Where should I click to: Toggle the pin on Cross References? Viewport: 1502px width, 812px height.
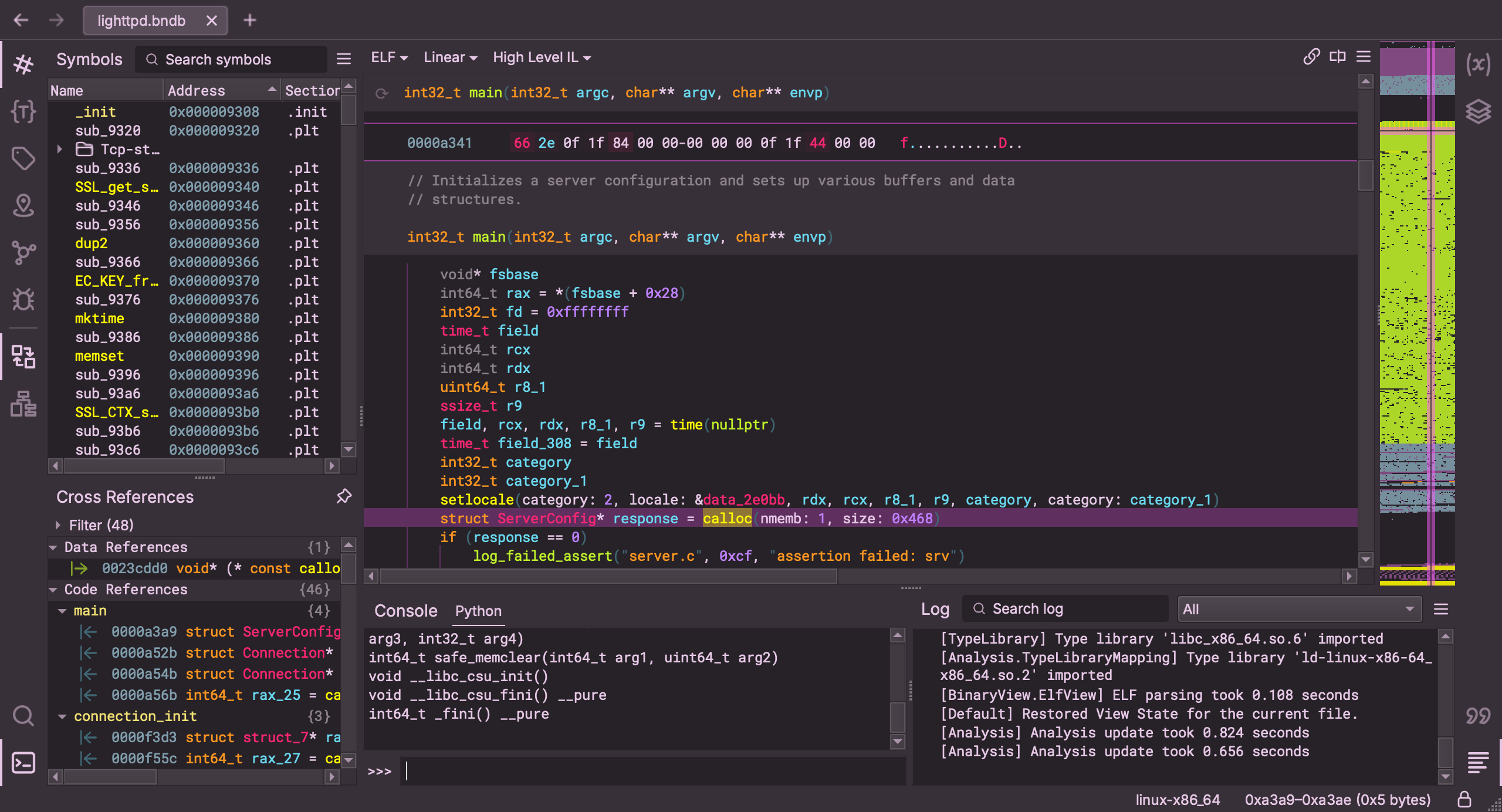pos(344,496)
